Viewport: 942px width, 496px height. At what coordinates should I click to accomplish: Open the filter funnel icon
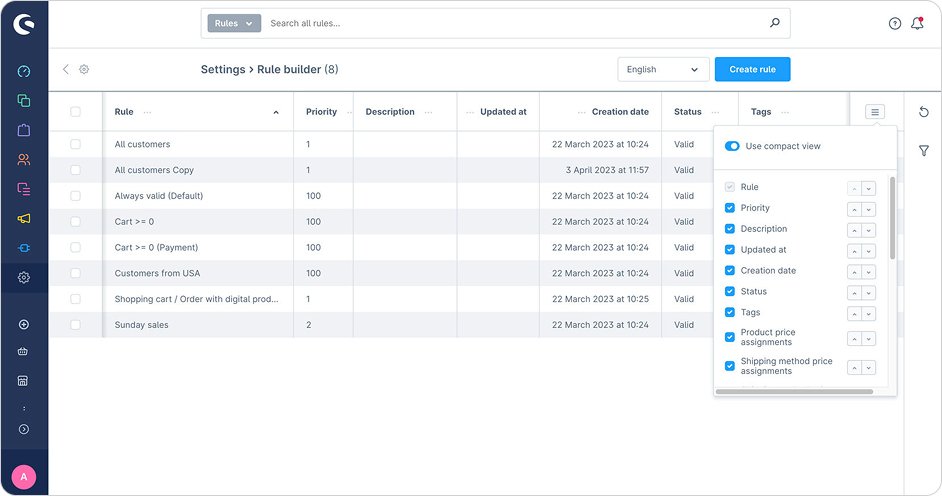click(923, 151)
